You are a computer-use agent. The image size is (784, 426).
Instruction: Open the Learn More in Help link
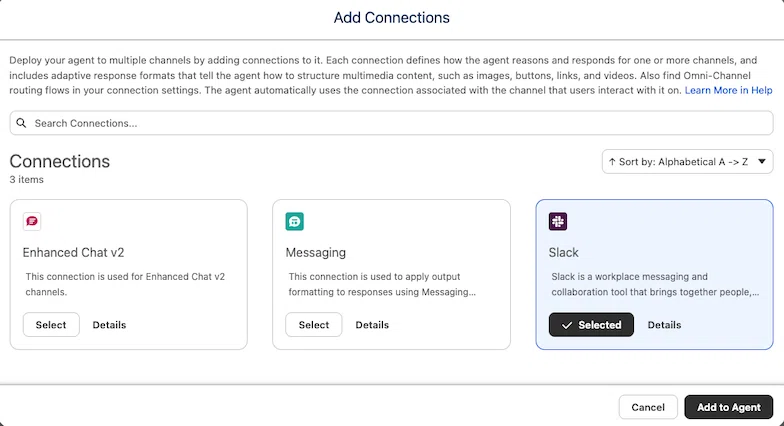click(x=728, y=90)
